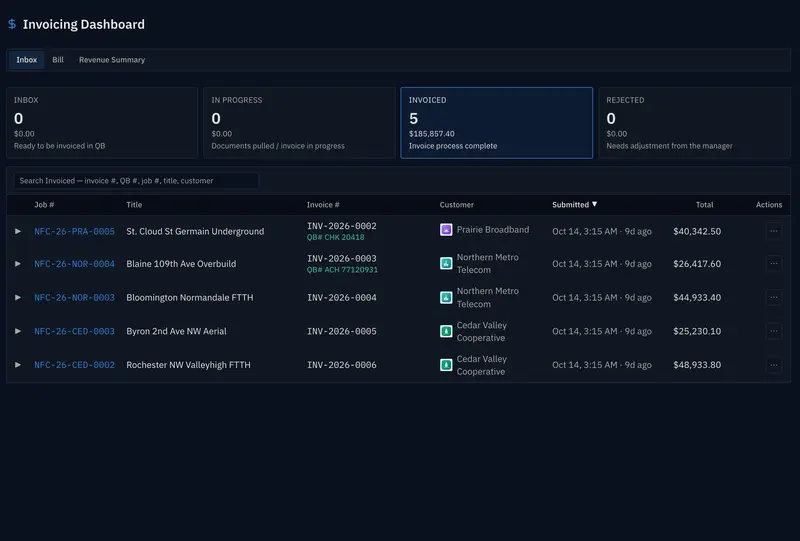Open the actions menu for the Bloomington Normandale FTTH row

(x=773, y=297)
